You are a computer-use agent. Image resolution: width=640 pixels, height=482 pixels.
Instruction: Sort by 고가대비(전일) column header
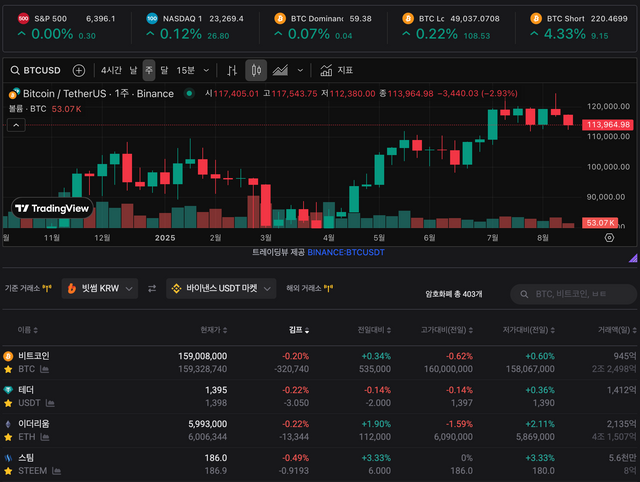coord(447,330)
